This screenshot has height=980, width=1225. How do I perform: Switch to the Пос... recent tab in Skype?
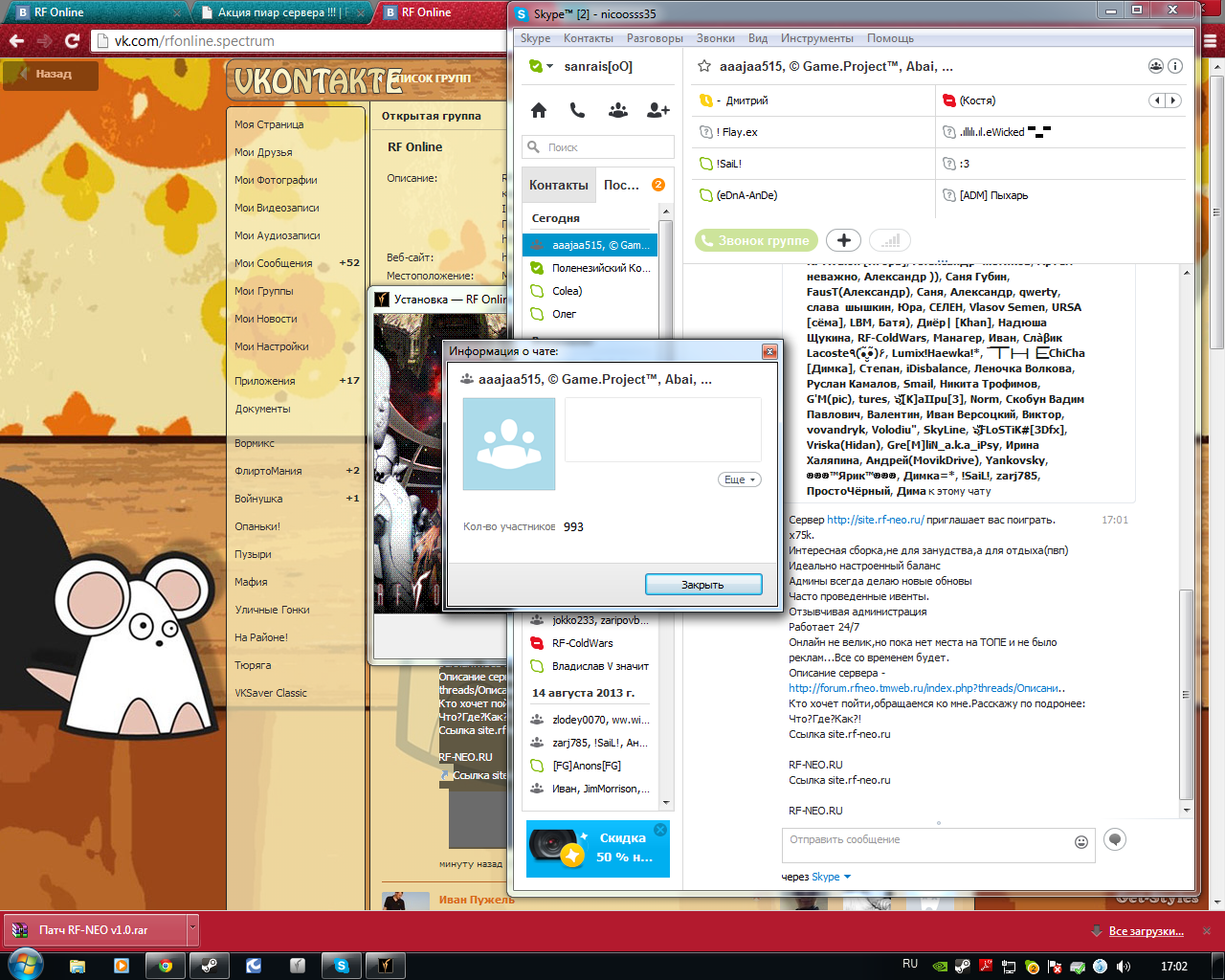coord(633,185)
